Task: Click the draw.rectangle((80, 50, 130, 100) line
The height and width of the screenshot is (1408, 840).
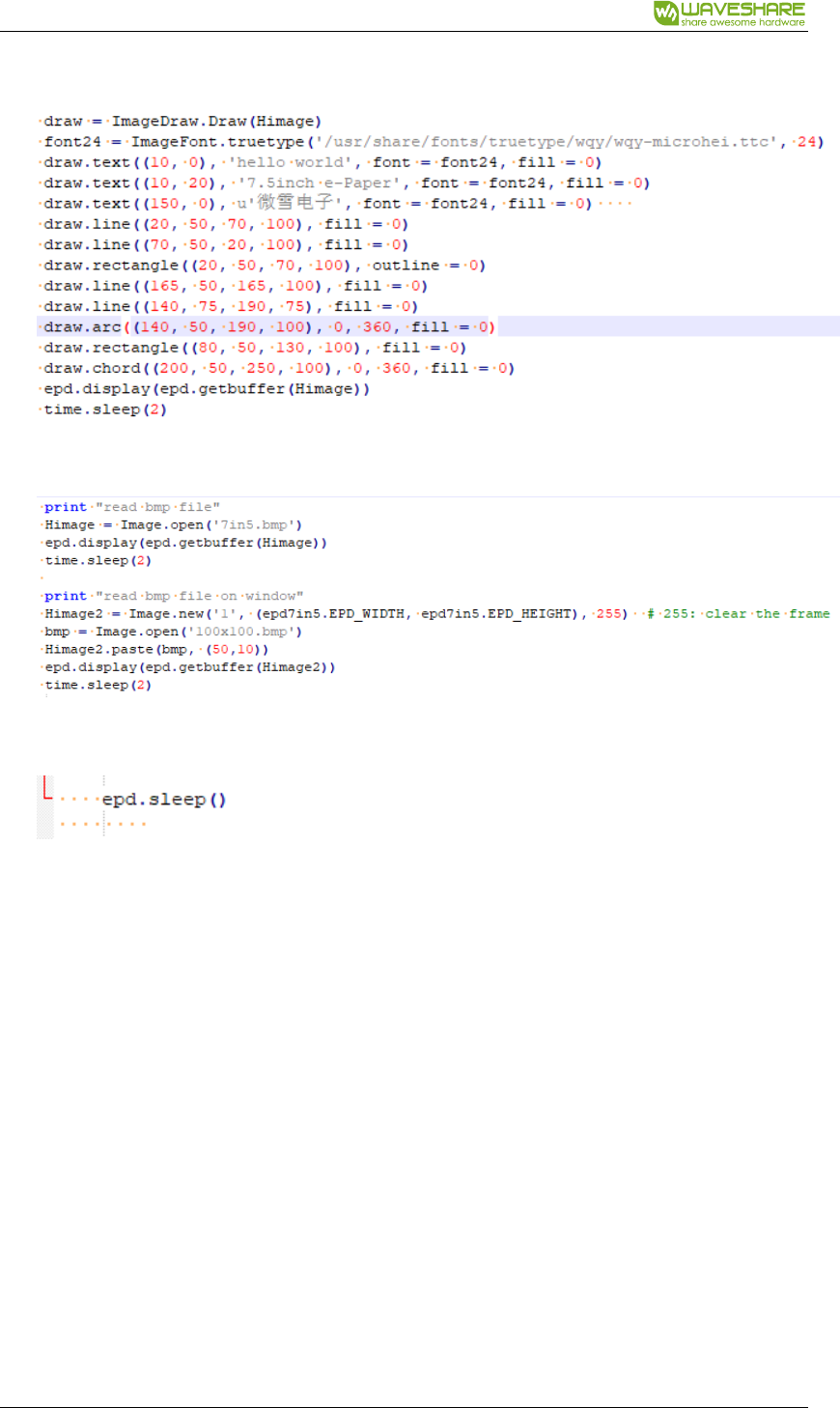Action: pos(255,348)
